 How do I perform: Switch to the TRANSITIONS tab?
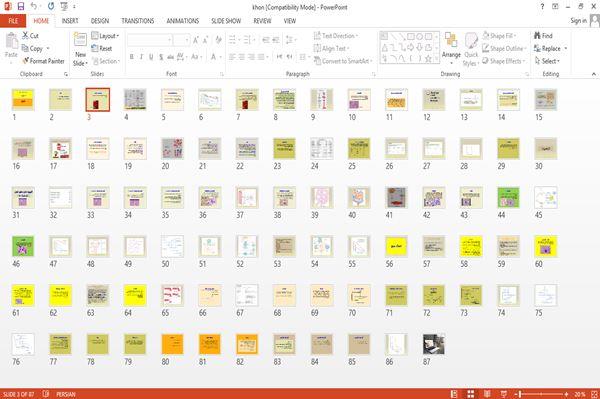pos(138,21)
